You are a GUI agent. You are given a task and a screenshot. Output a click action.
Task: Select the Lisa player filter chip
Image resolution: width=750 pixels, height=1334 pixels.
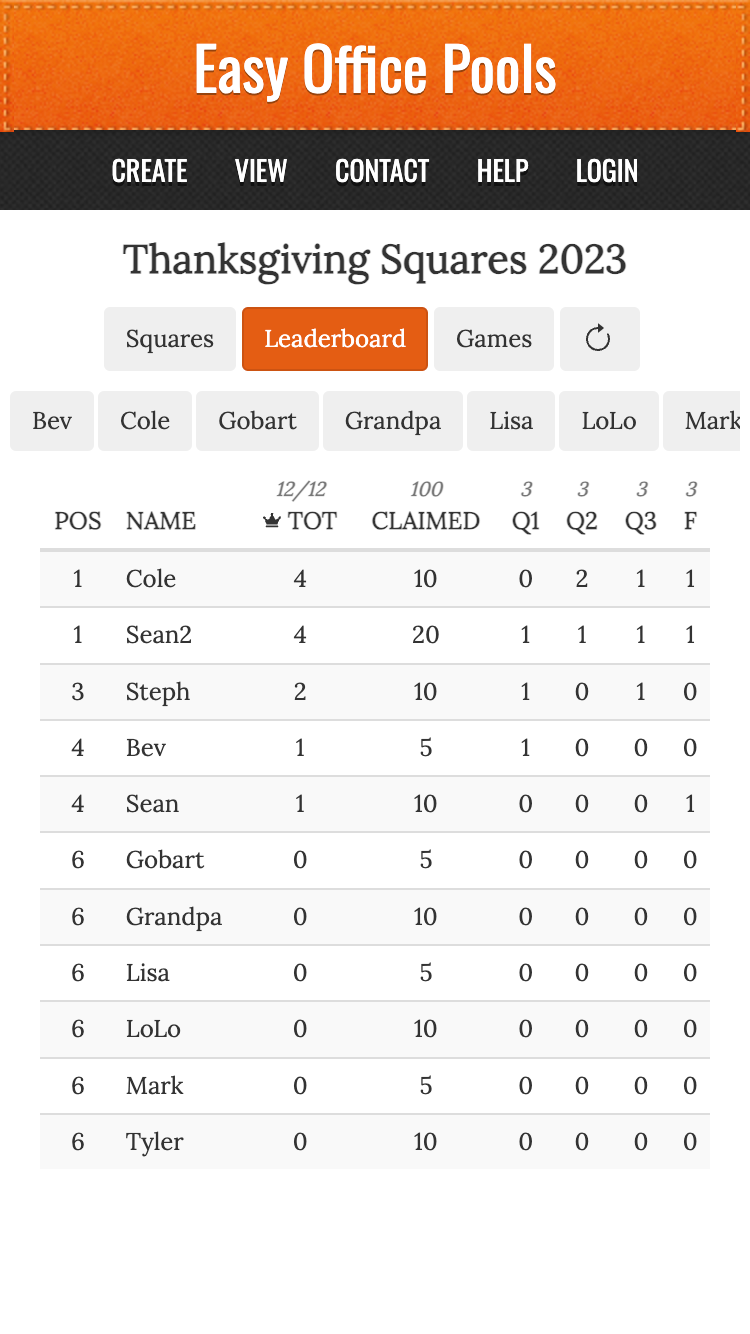510,420
